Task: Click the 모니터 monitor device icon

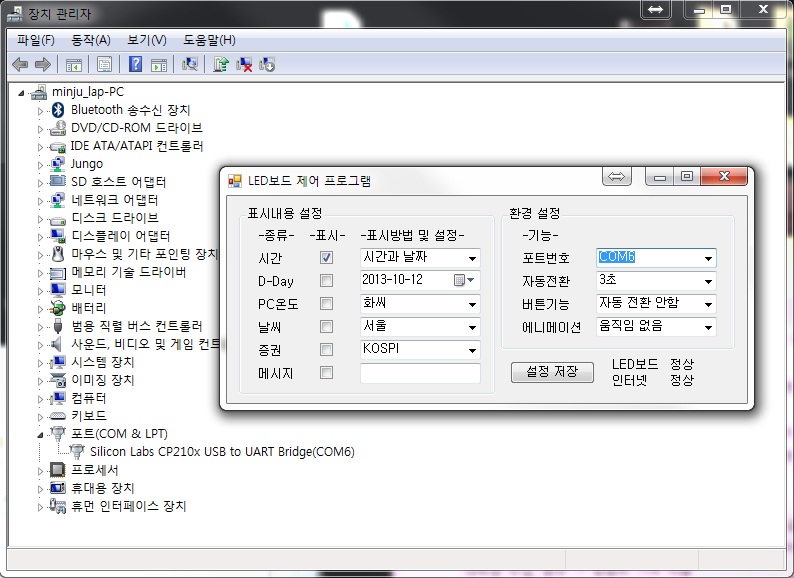Action: [58, 290]
